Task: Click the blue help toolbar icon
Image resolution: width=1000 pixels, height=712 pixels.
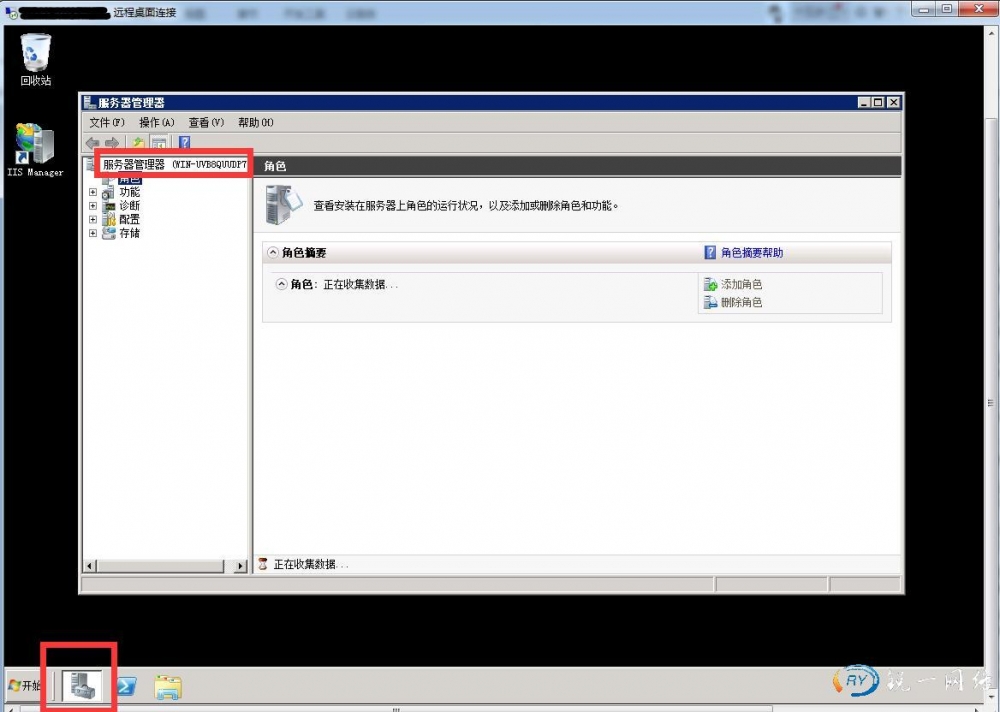Action: tap(184, 143)
